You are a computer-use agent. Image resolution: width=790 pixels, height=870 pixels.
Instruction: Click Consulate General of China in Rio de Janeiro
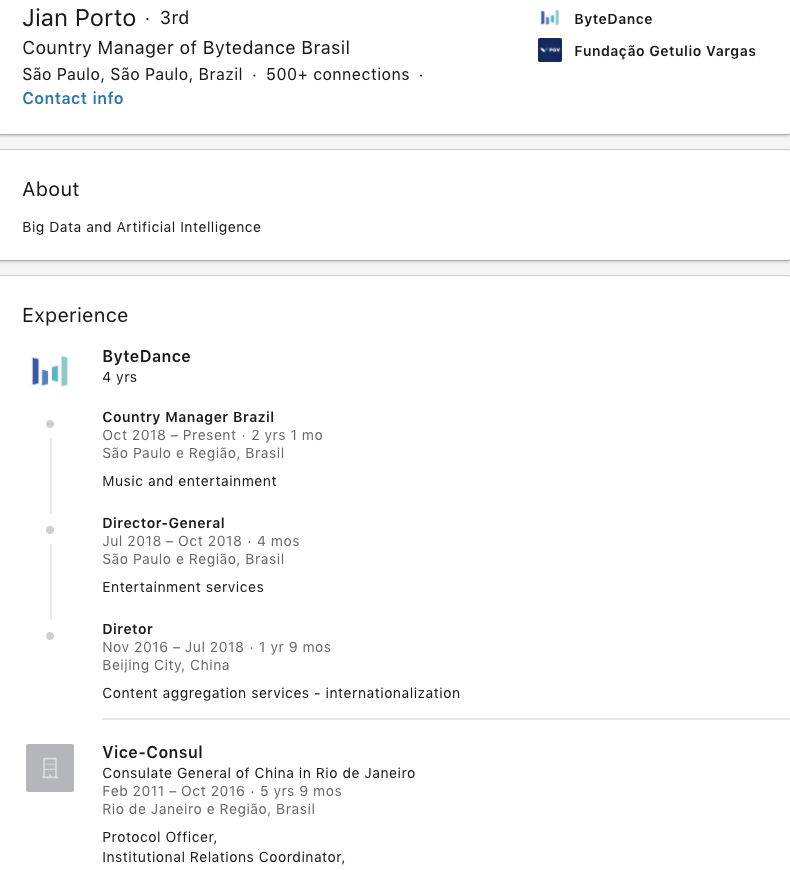pyautogui.click(x=258, y=773)
